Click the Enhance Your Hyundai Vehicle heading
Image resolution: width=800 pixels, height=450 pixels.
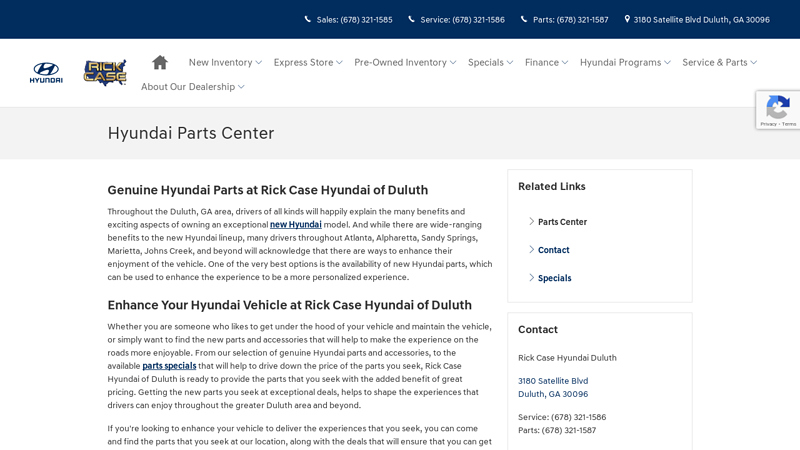289,305
